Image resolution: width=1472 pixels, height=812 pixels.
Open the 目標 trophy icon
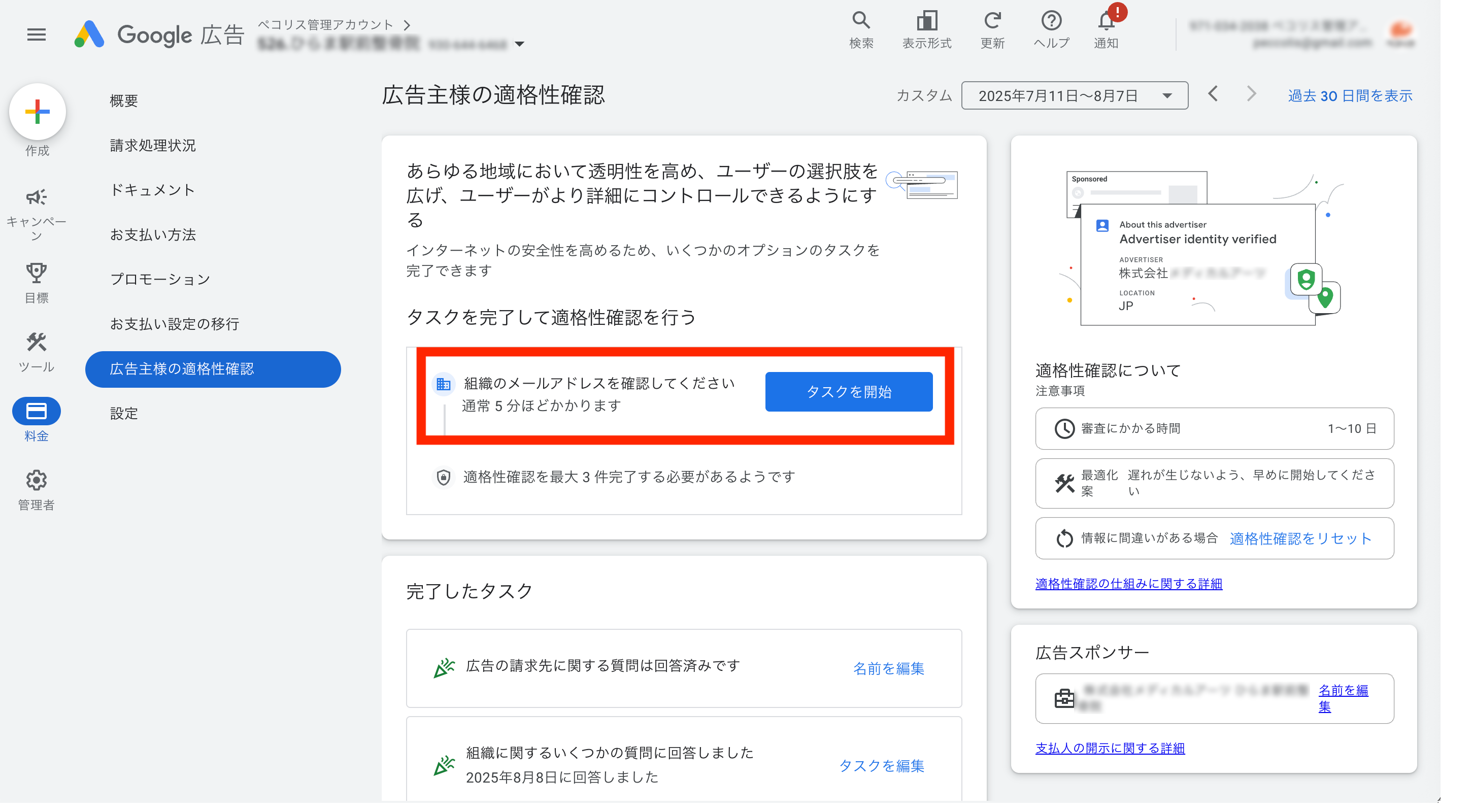(36, 273)
